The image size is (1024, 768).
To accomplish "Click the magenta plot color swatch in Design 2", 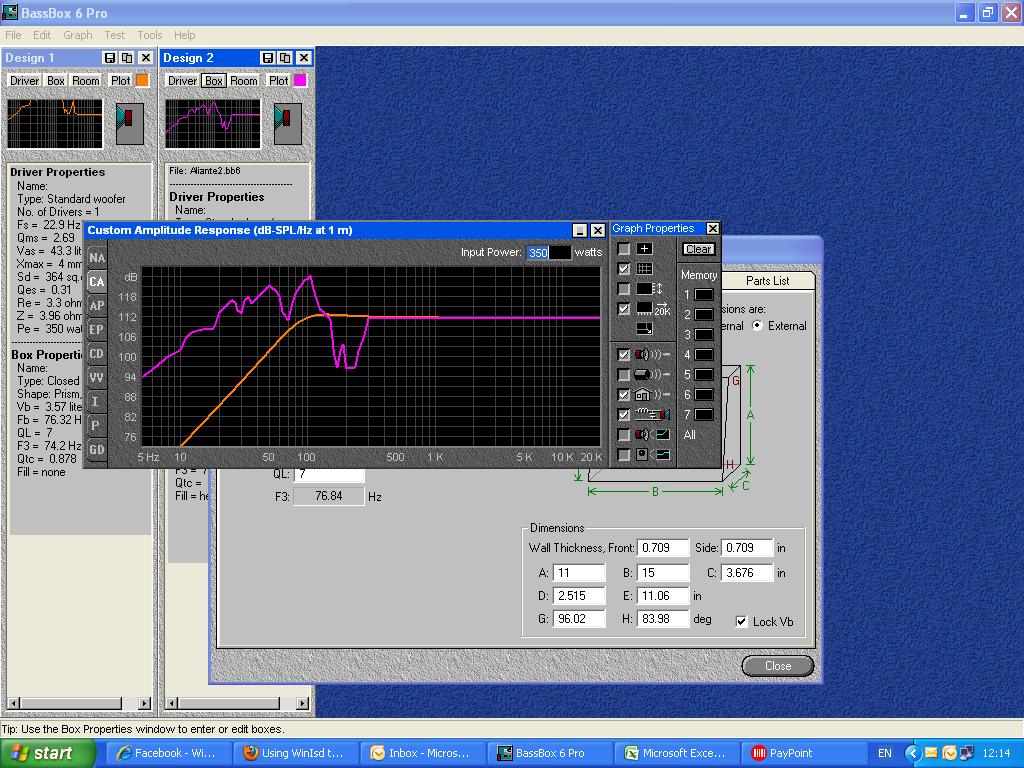I will pos(300,80).
